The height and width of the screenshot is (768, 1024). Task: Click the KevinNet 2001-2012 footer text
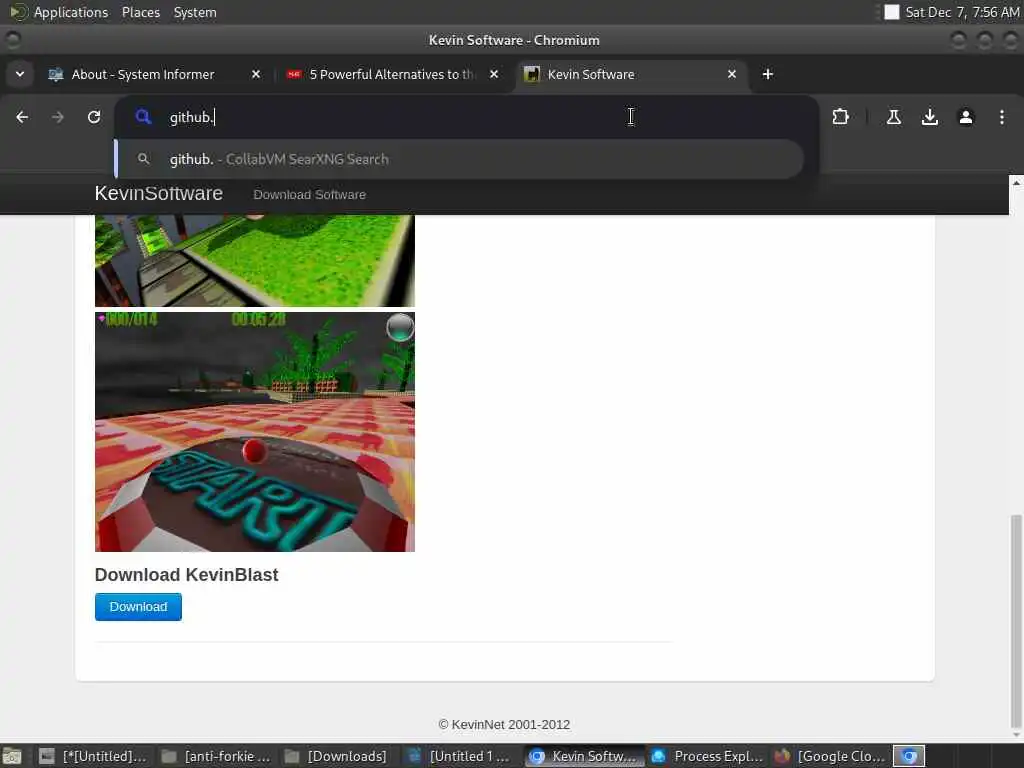tap(504, 724)
